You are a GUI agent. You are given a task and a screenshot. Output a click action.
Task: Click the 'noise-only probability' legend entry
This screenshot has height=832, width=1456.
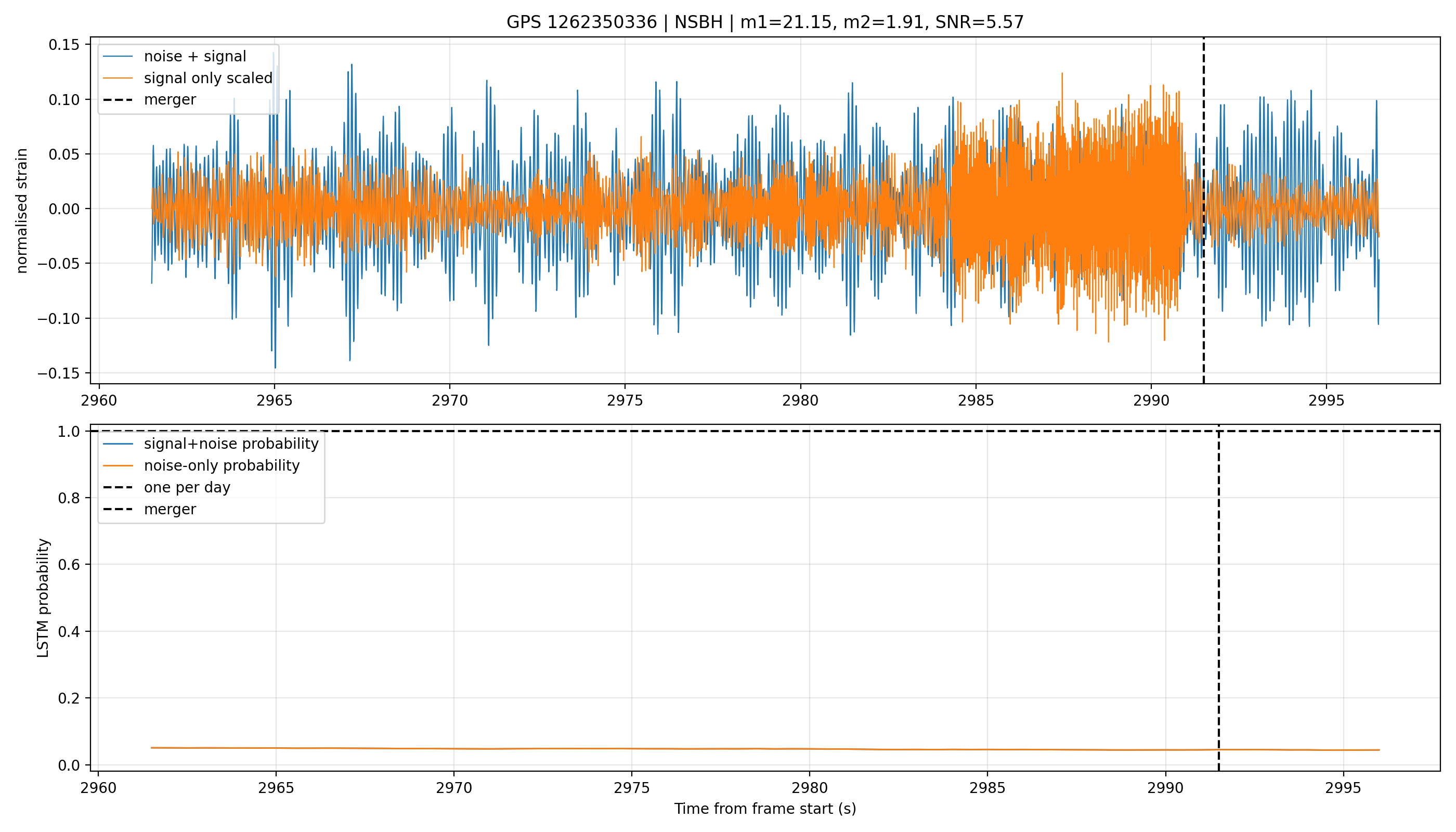(x=222, y=466)
